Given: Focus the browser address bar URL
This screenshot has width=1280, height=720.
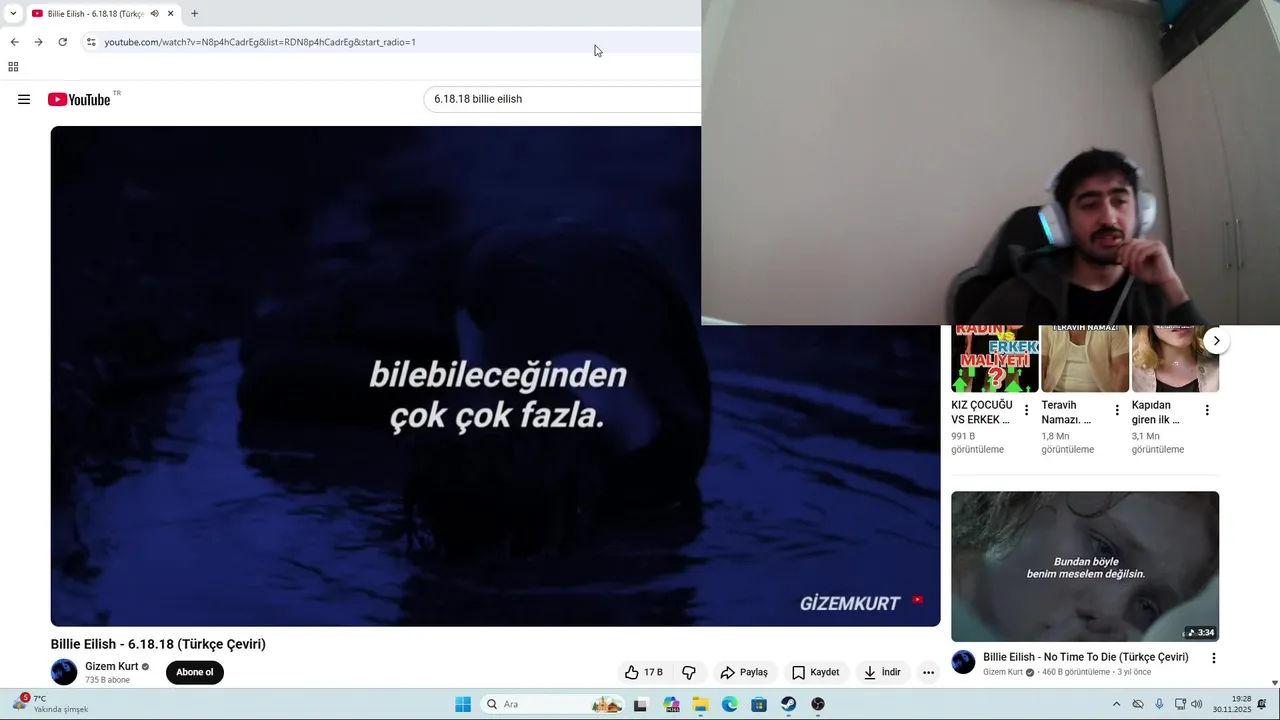Looking at the screenshot, I should (260, 42).
